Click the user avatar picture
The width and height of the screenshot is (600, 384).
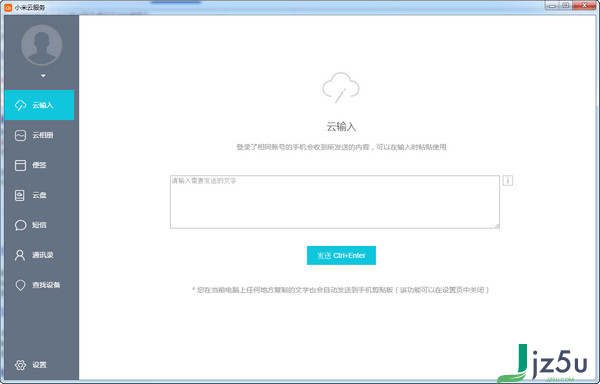pos(42,45)
